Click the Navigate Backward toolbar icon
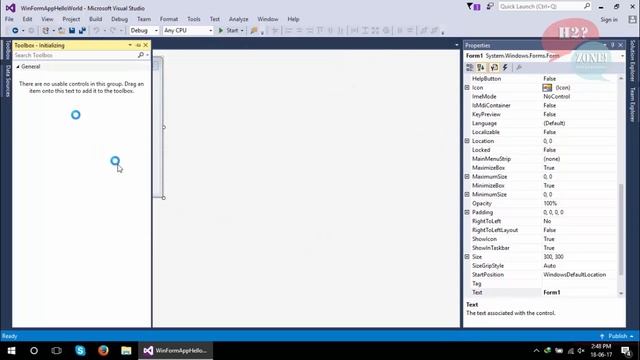The image size is (640, 360). point(15,31)
